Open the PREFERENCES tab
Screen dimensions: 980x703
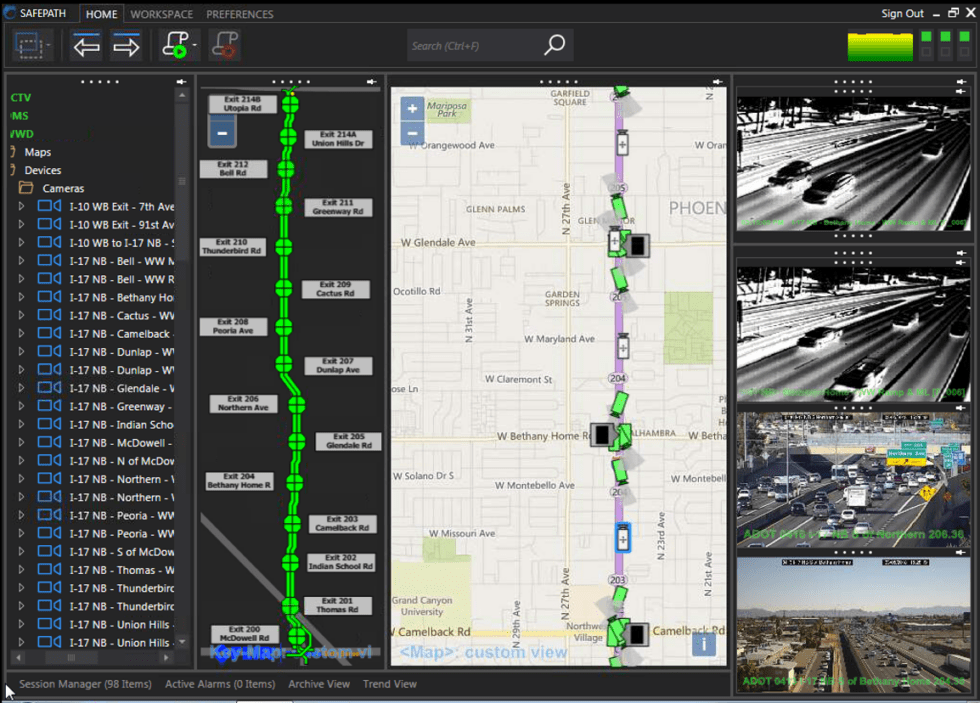tap(240, 14)
